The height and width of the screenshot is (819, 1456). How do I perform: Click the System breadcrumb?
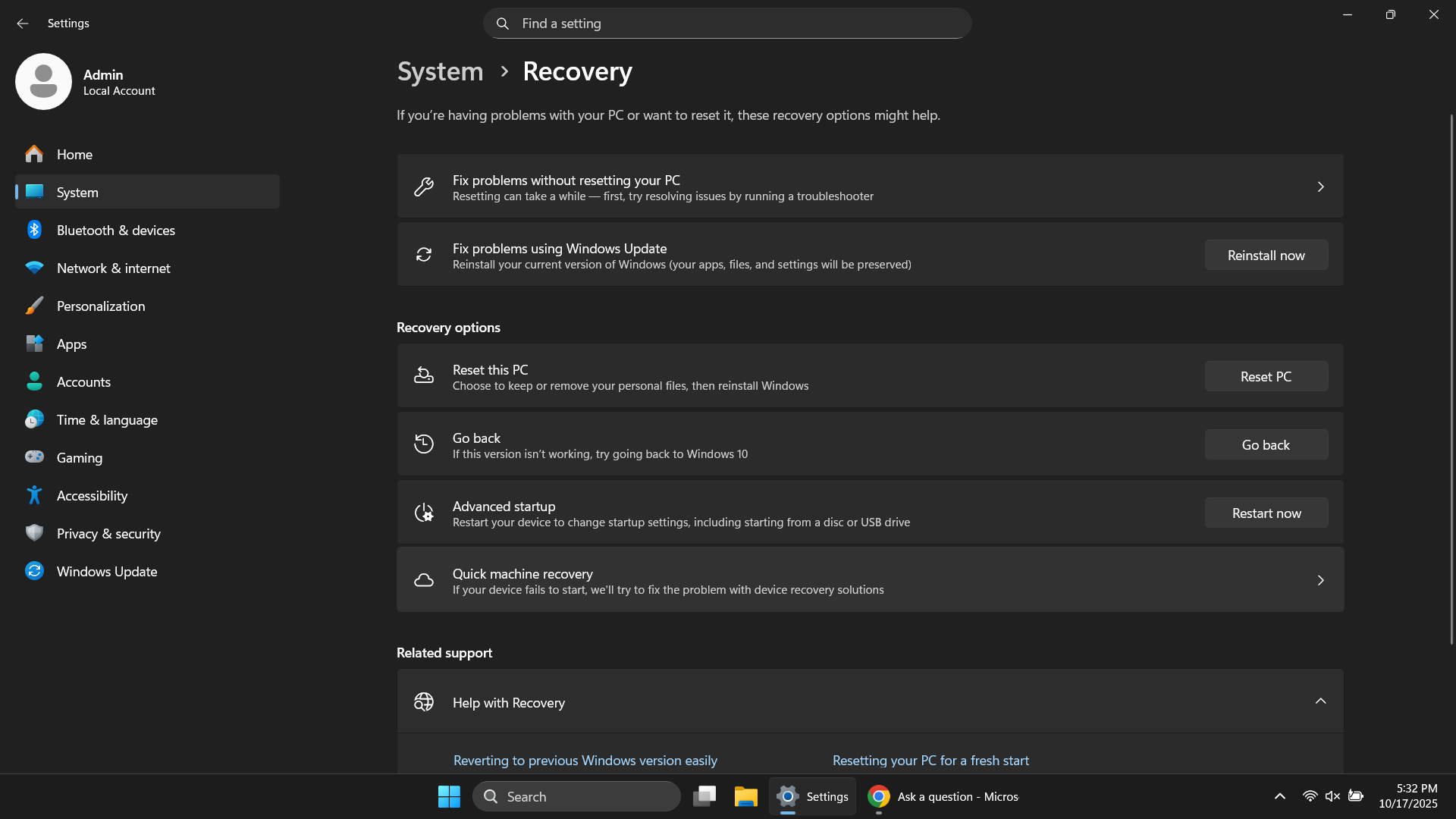pos(440,71)
